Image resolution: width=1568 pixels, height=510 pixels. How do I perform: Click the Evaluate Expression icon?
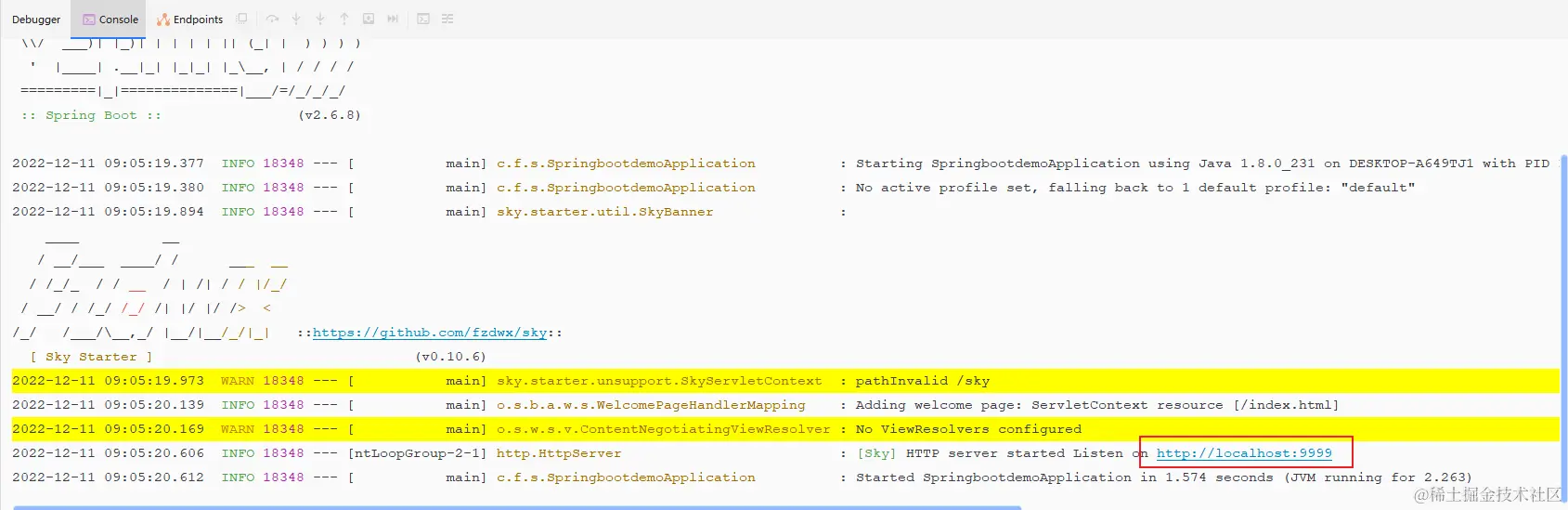(423, 19)
